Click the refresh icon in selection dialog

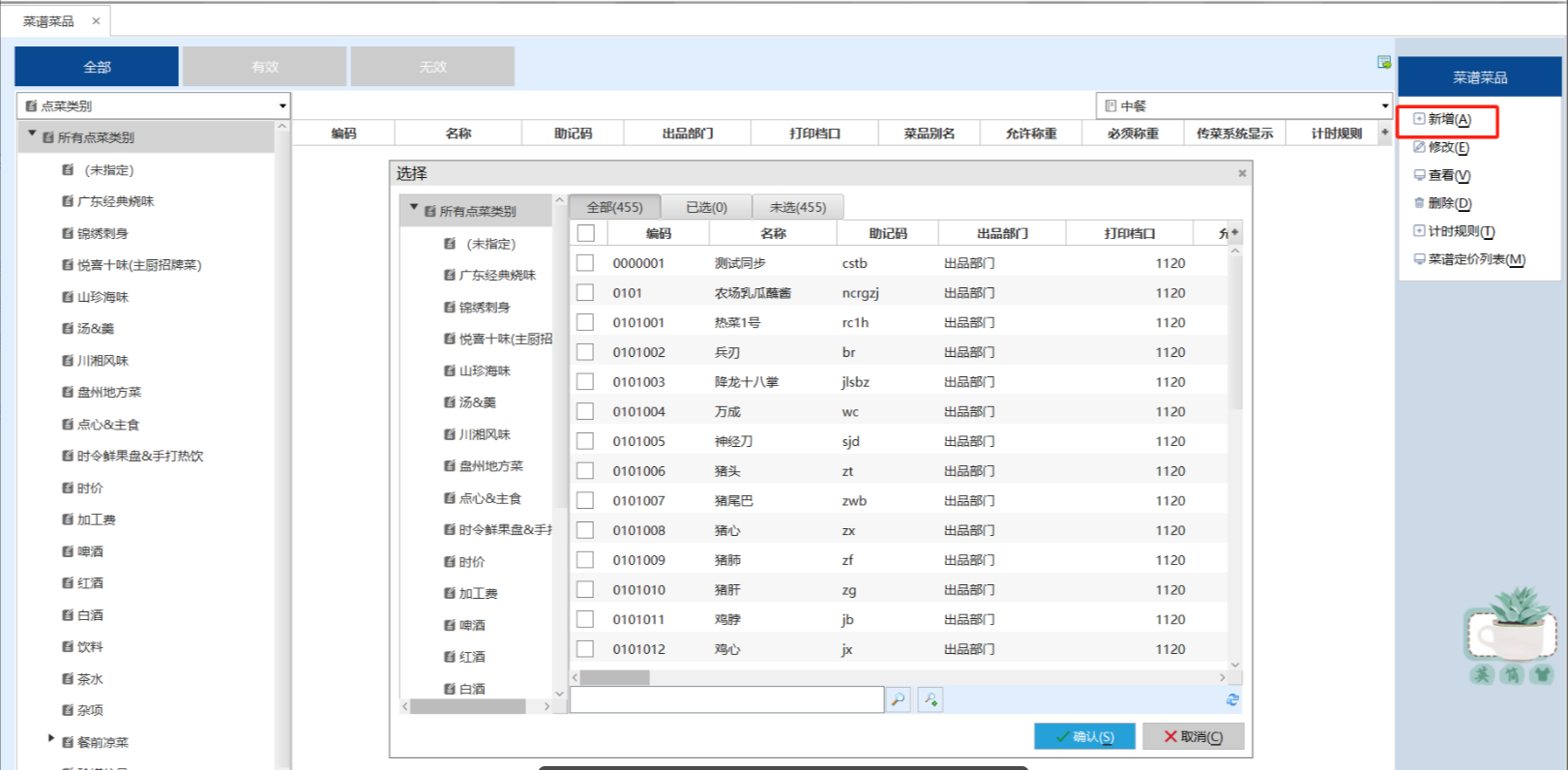pyautogui.click(x=1231, y=699)
